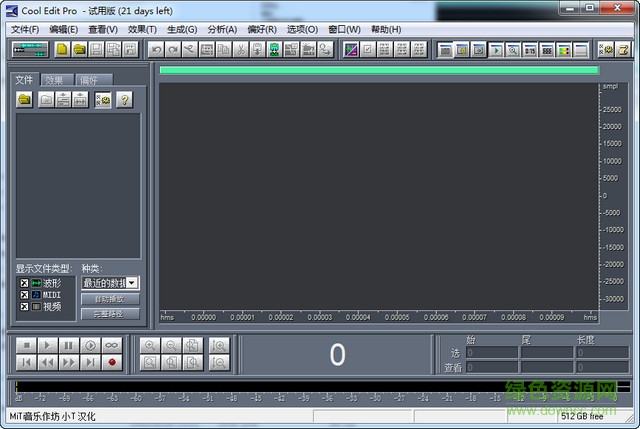Jump to the end with the skip-forward button
640x429 pixels.
pos(91,362)
